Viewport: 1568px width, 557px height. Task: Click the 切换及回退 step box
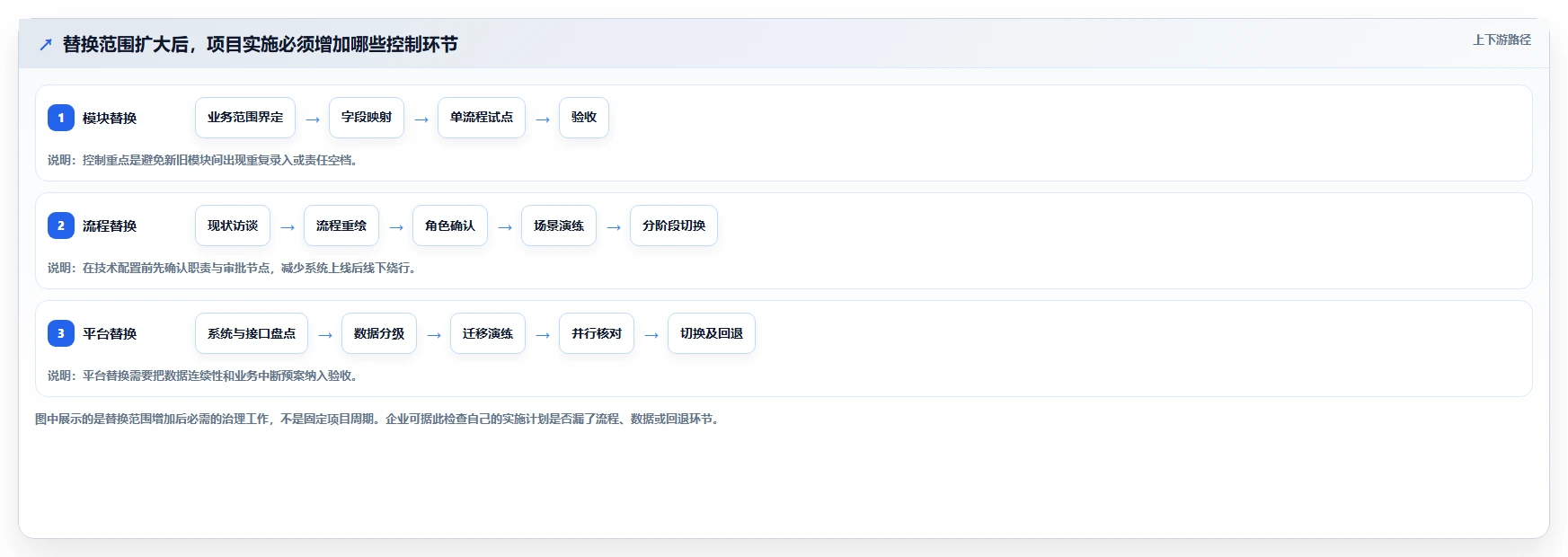(x=712, y=333)
